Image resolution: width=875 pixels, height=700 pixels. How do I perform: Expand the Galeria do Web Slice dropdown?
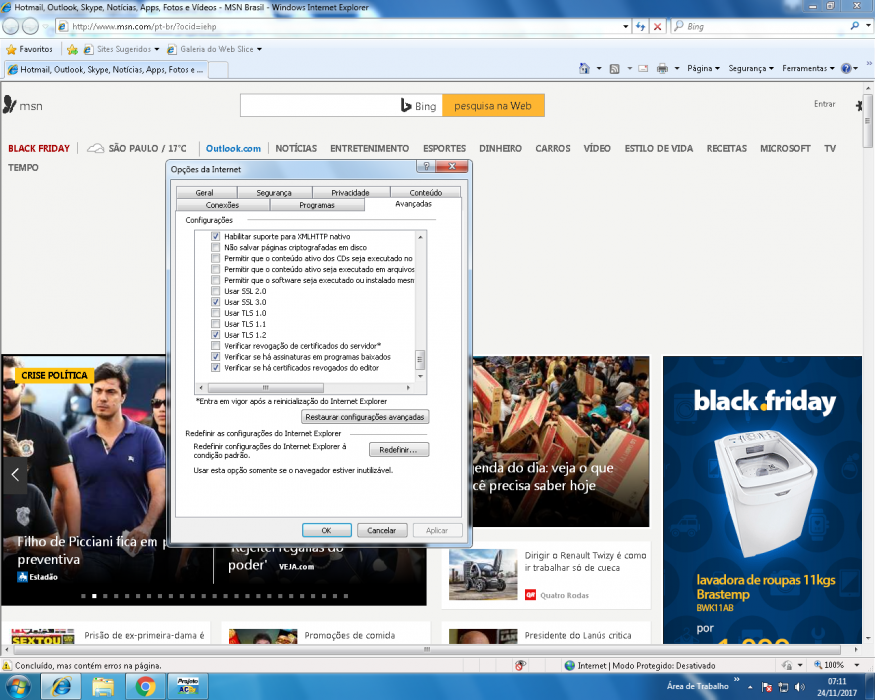click(259, 49)
